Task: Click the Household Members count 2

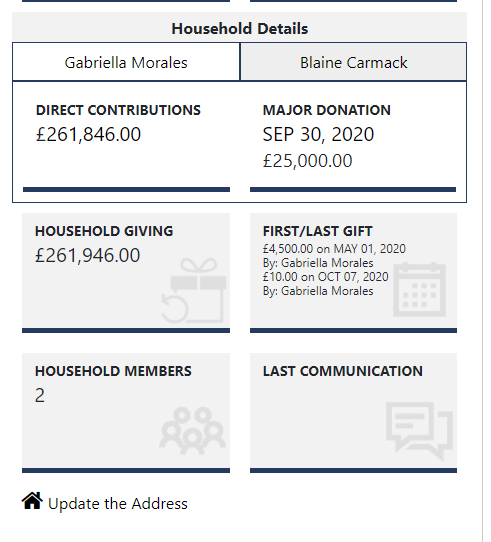Action: (x=40, y=395)
